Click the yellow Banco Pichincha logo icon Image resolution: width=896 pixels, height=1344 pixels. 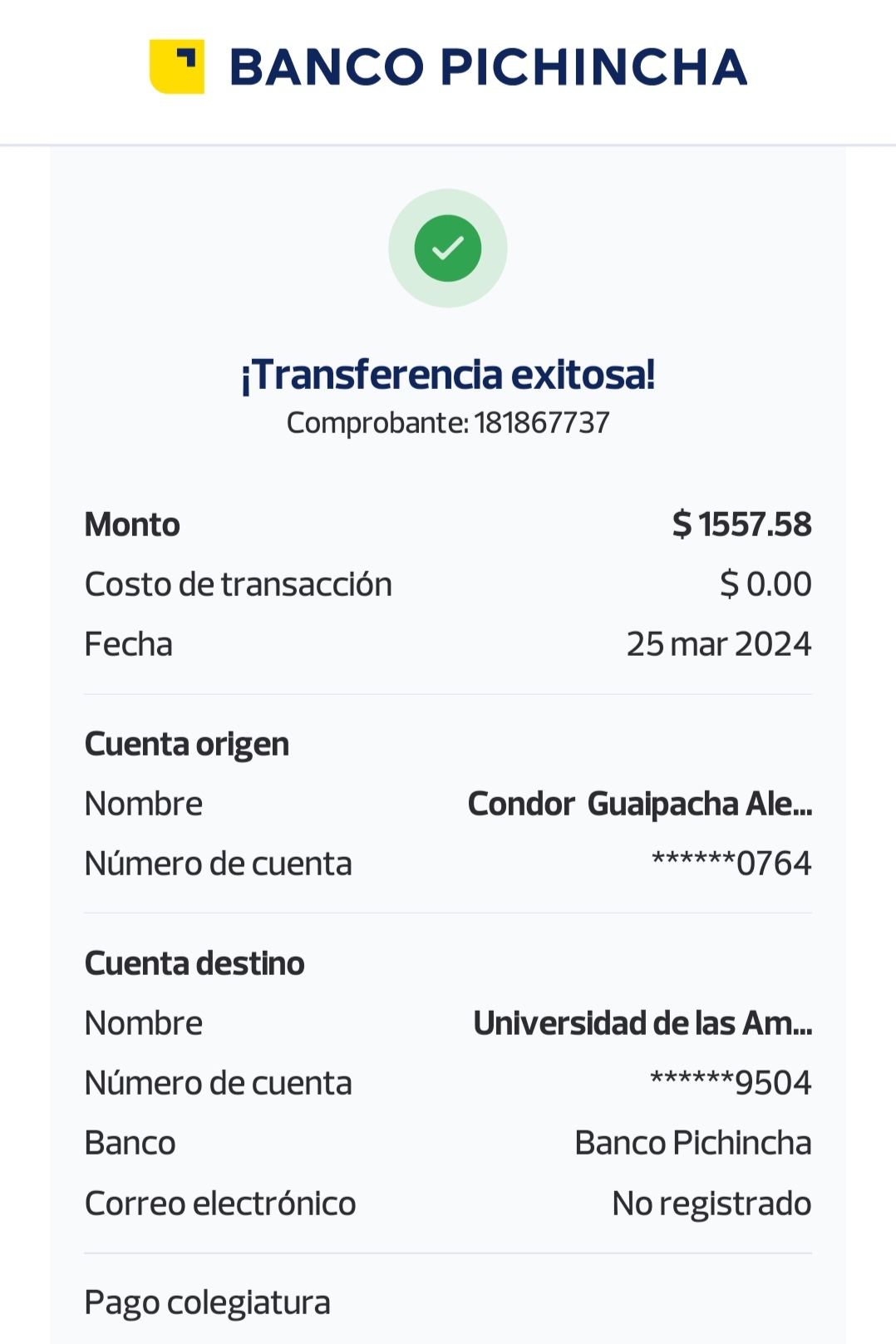tap(177, 66)
